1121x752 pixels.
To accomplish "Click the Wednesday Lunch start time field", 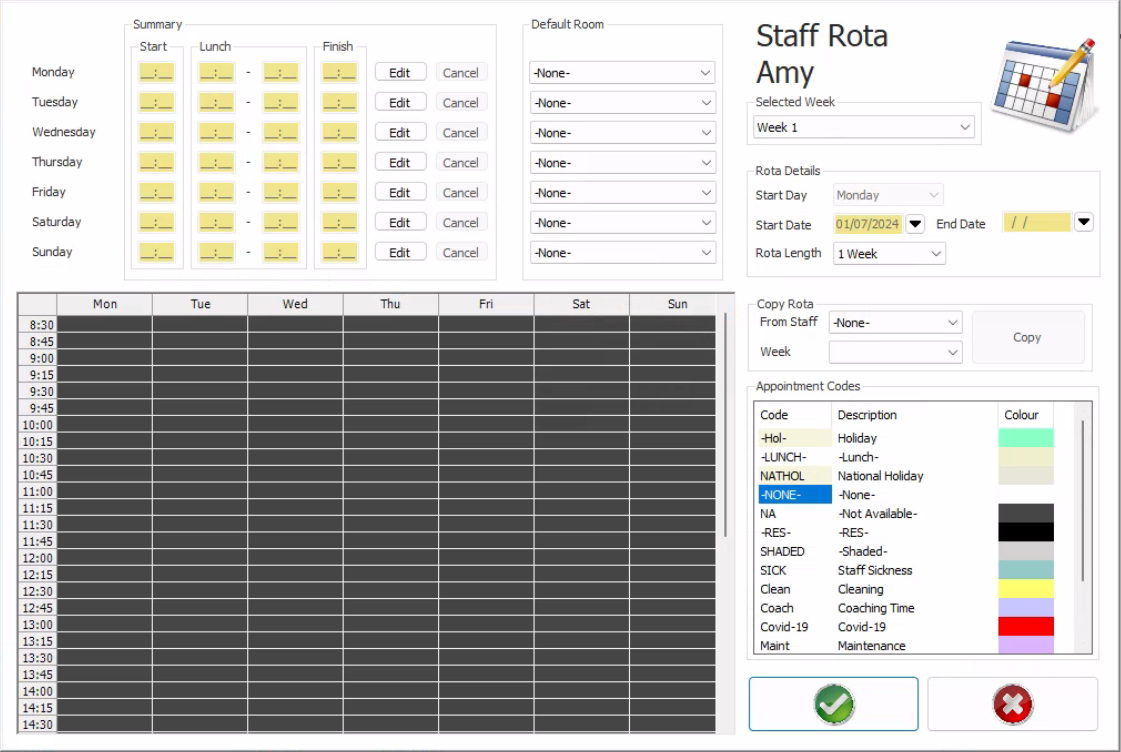I will click(216, 133).
